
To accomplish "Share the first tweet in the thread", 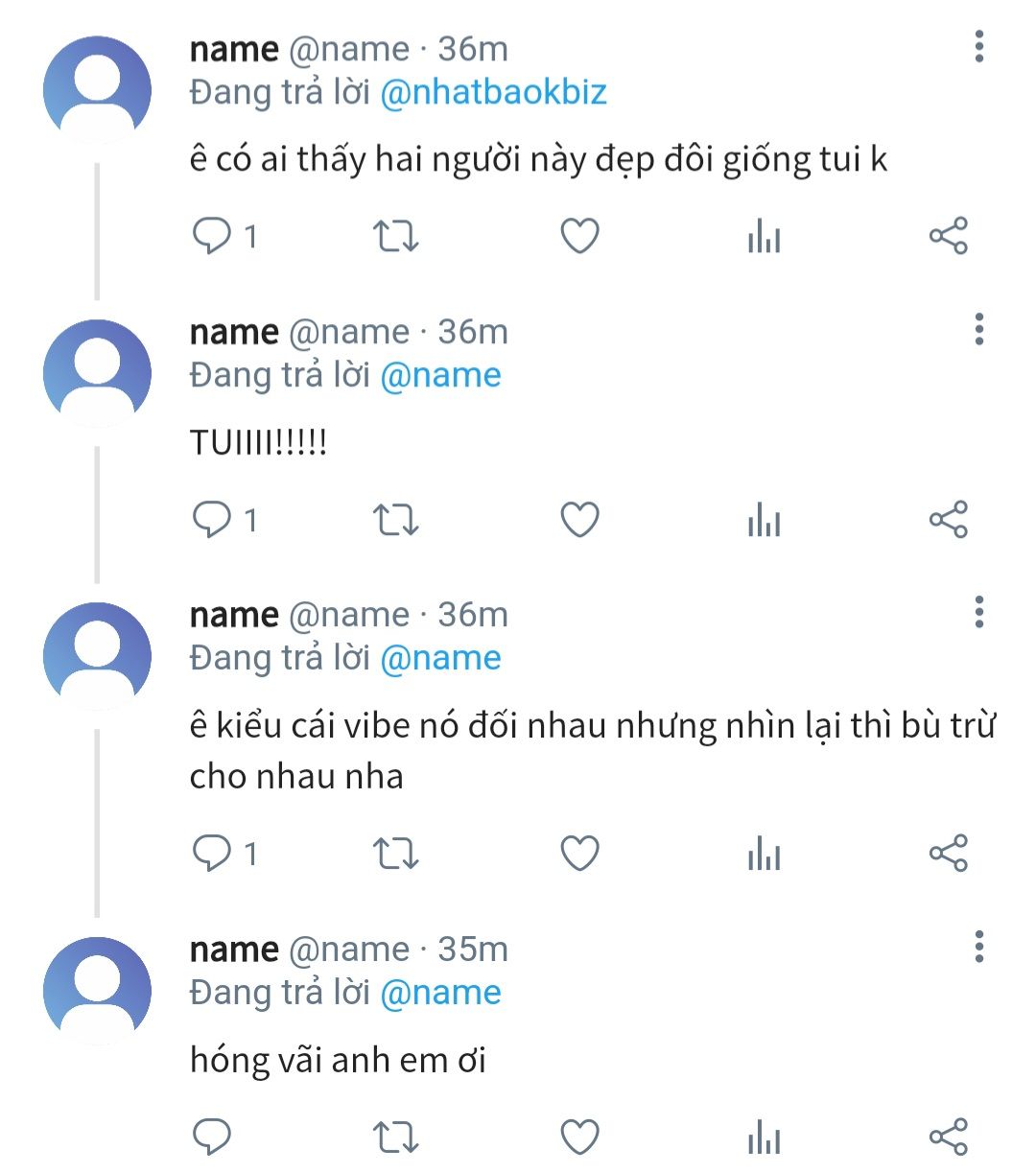I will click(948, 235).
